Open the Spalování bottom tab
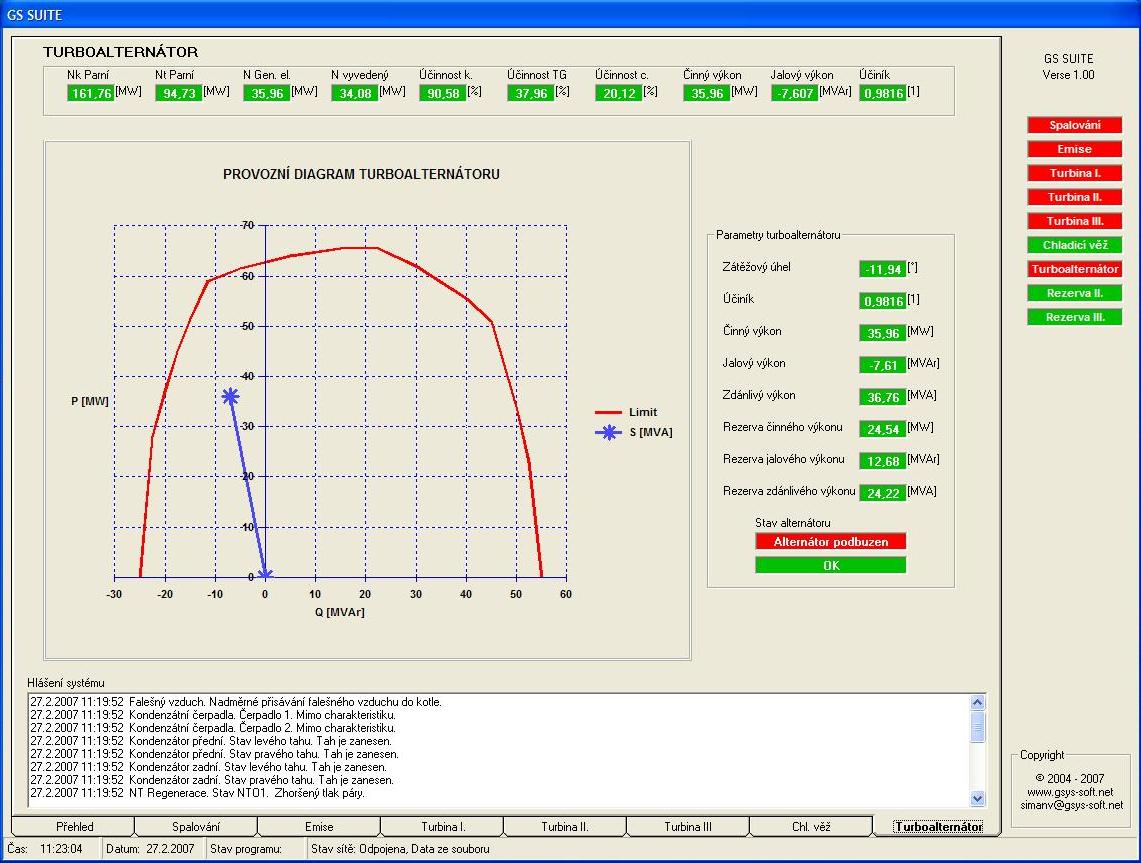This screenshot has width=1141, height=863. 196,827
